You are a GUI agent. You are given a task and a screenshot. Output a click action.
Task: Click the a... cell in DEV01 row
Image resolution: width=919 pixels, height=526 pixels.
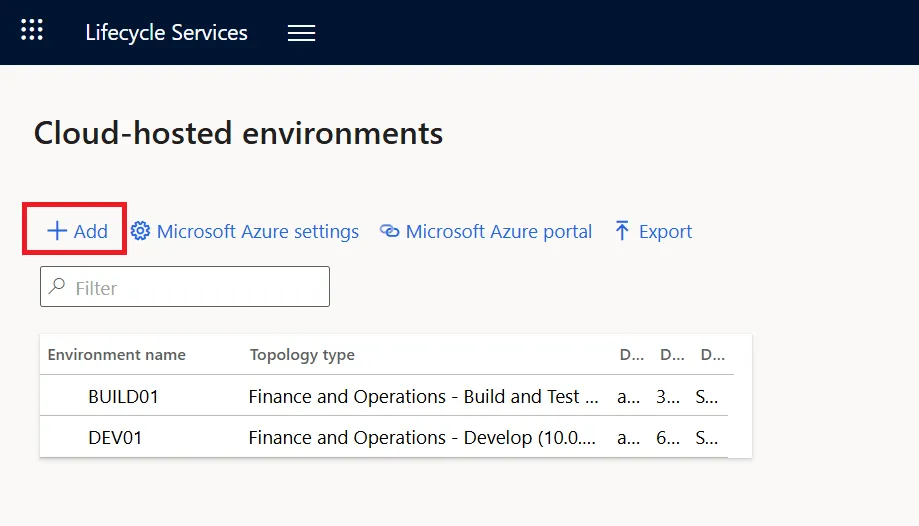[628, 438]
